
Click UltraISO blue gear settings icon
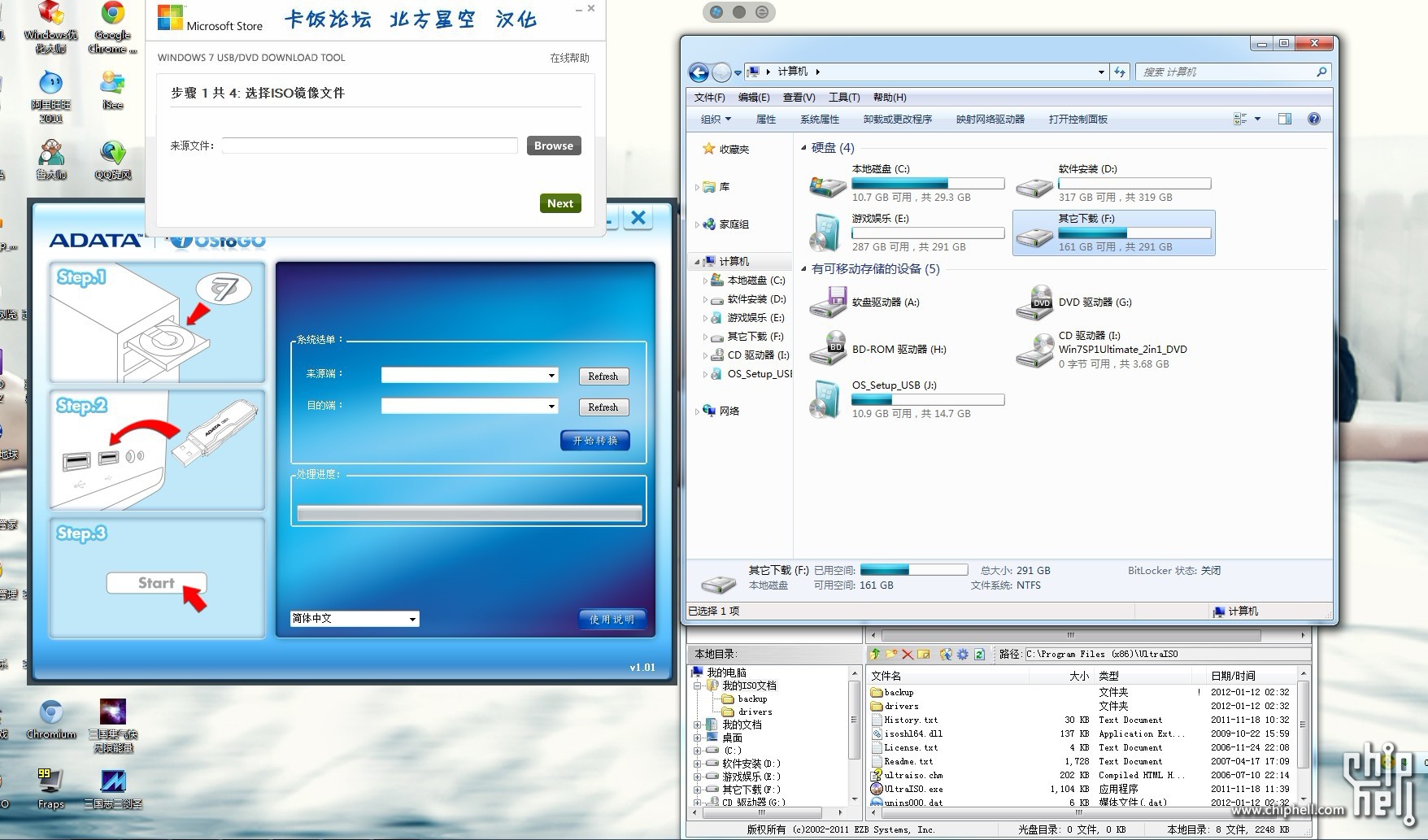click(x=963, y=654)
